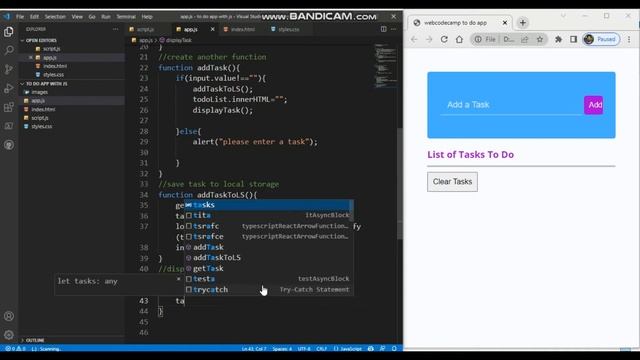This screenshot has width=640, height=360.
Task: Open the Edit menu
Action: click(x=34, y=17)
